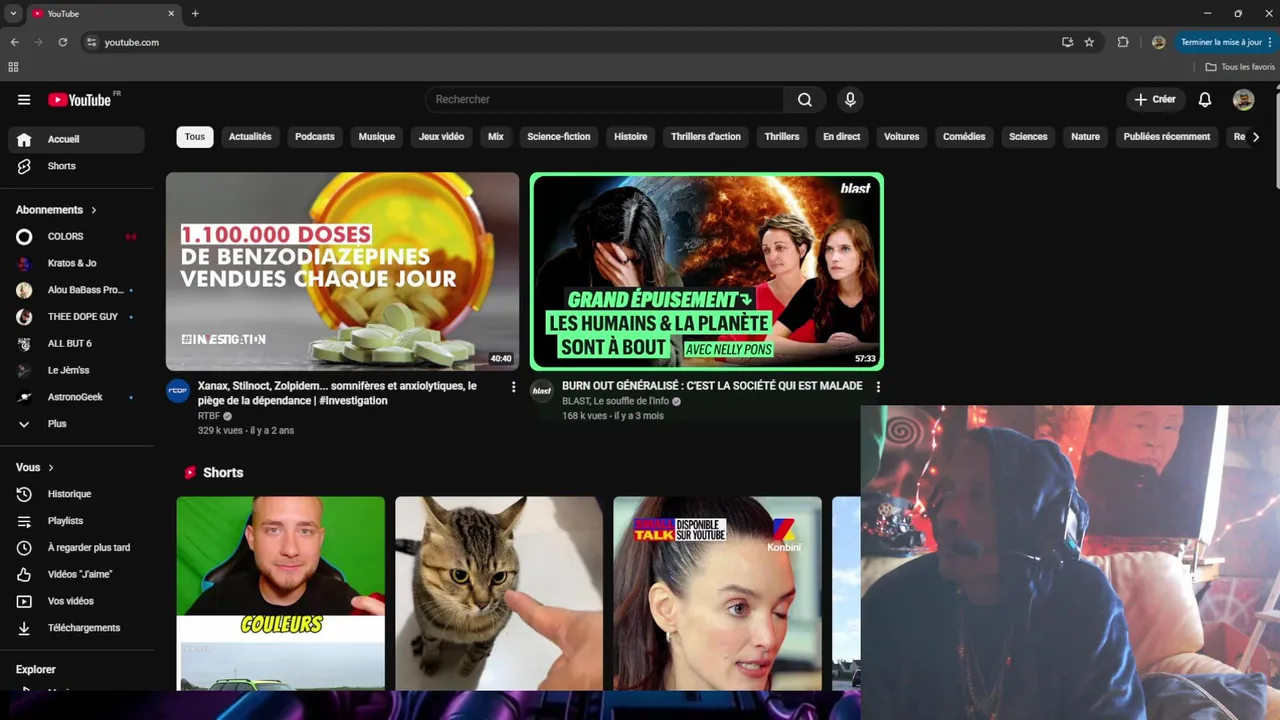Select the Voitures filter chip
Screen dimensions: 1280x720
[901, 137]
